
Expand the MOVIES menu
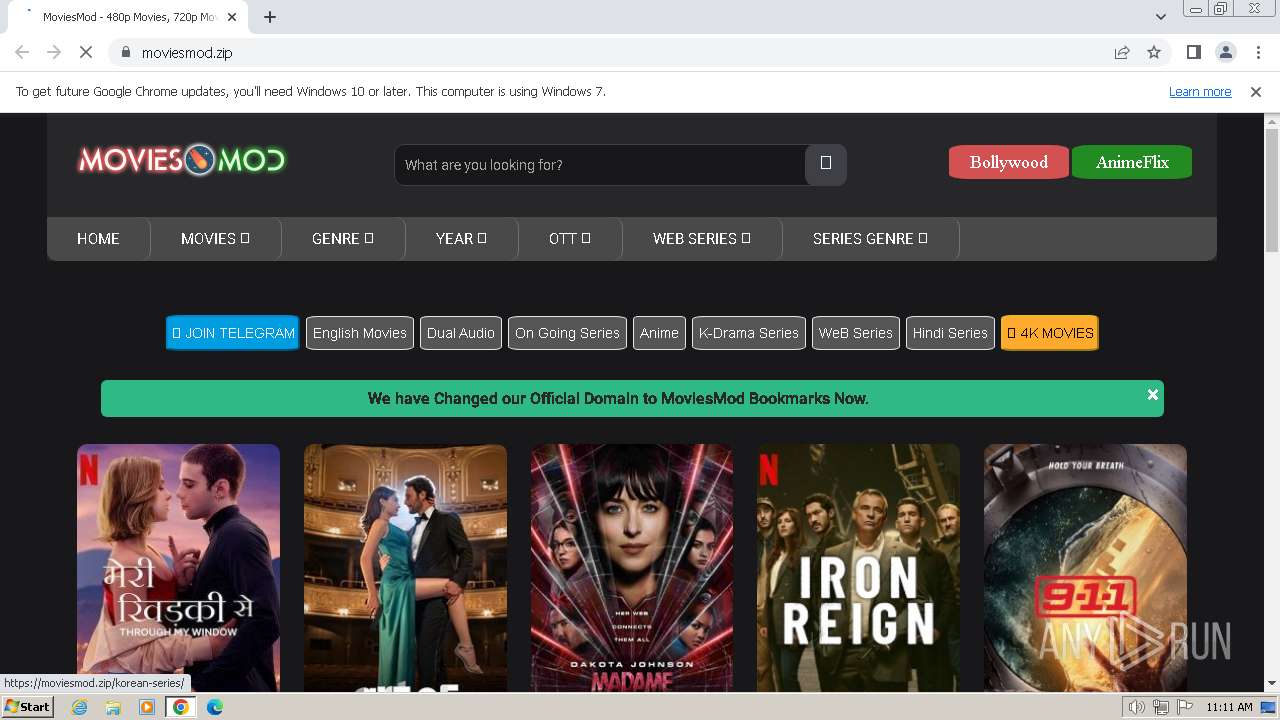click(215, 238)
